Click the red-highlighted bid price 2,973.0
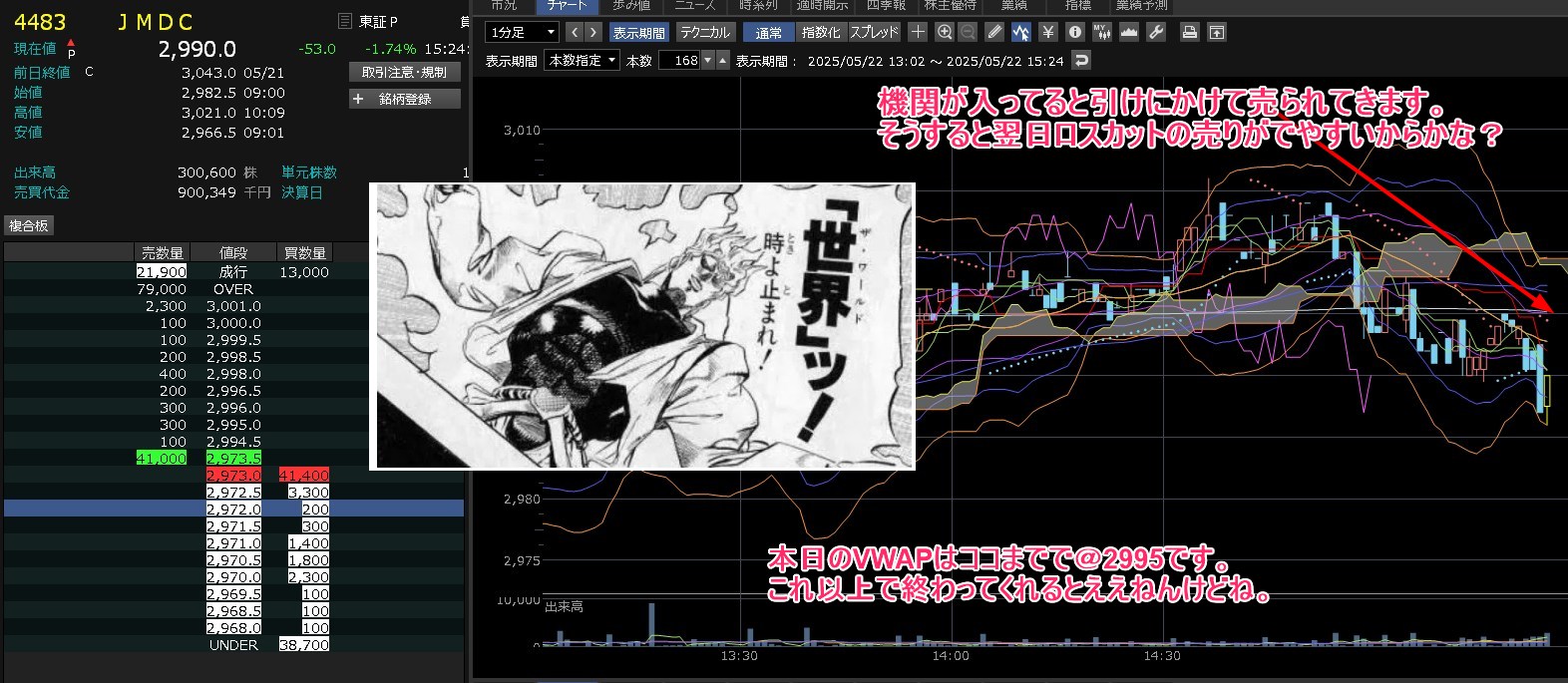The height and width of the screenshot is (683, 1568). [233, 476]
